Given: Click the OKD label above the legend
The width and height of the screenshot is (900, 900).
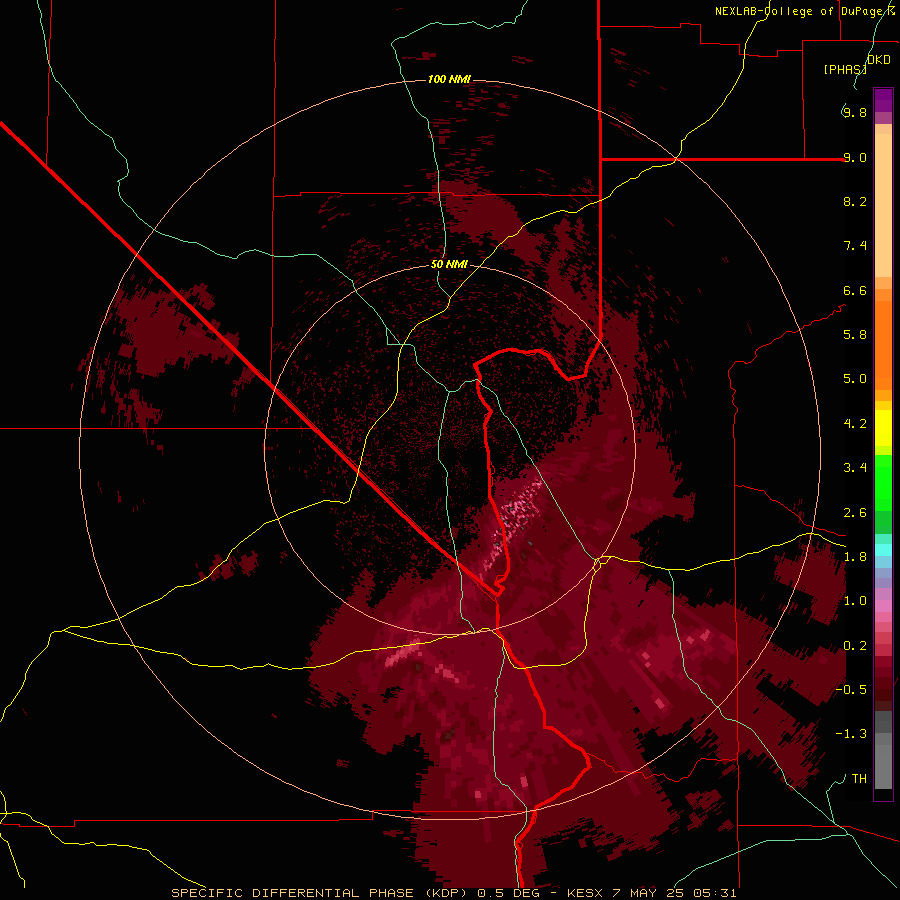Looking at the screenshot, I should (x=879, y=60).
